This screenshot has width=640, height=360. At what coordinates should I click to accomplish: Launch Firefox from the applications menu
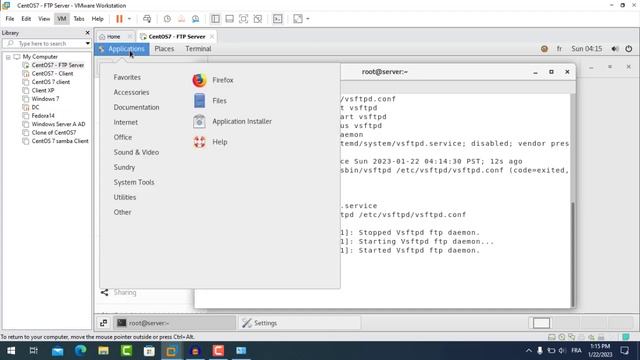(x=213, y=80)
